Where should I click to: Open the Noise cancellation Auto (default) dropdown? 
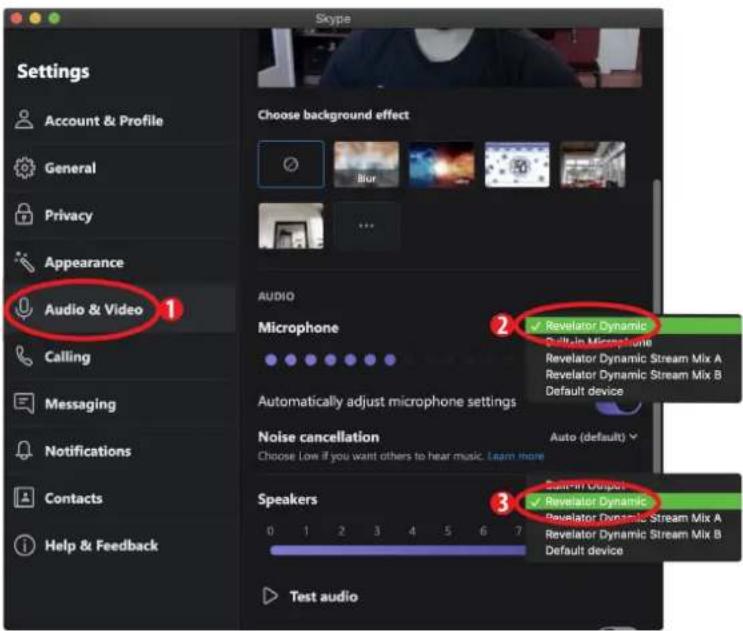(593, 437)
